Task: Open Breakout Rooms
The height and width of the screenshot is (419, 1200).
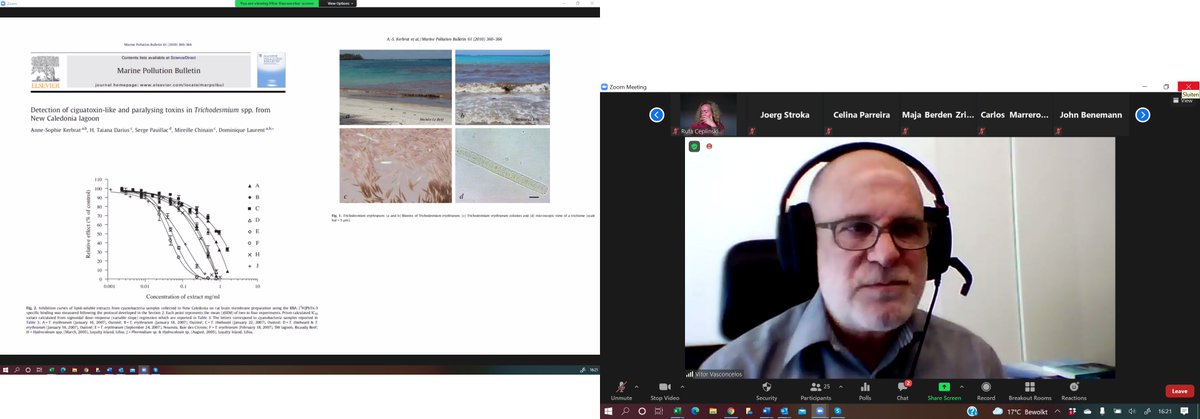Action: tap(1028, 390)
